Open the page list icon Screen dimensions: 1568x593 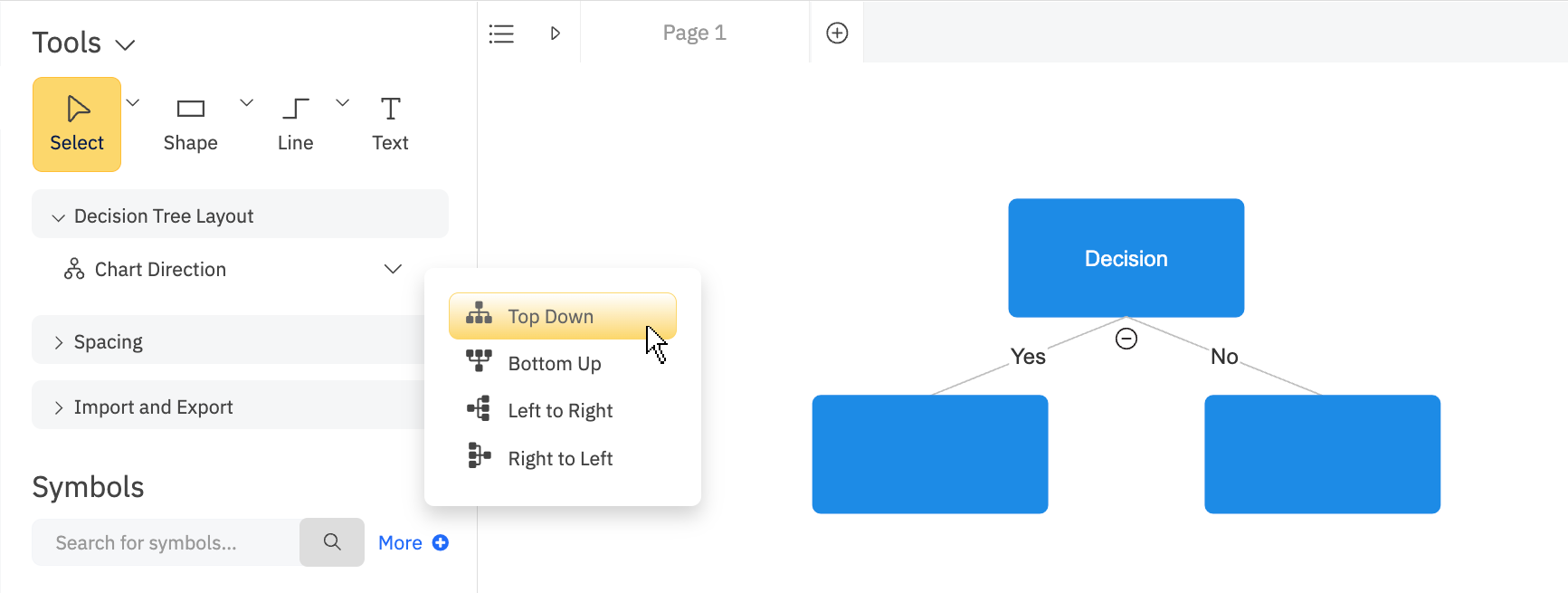[x=502, y=33]
